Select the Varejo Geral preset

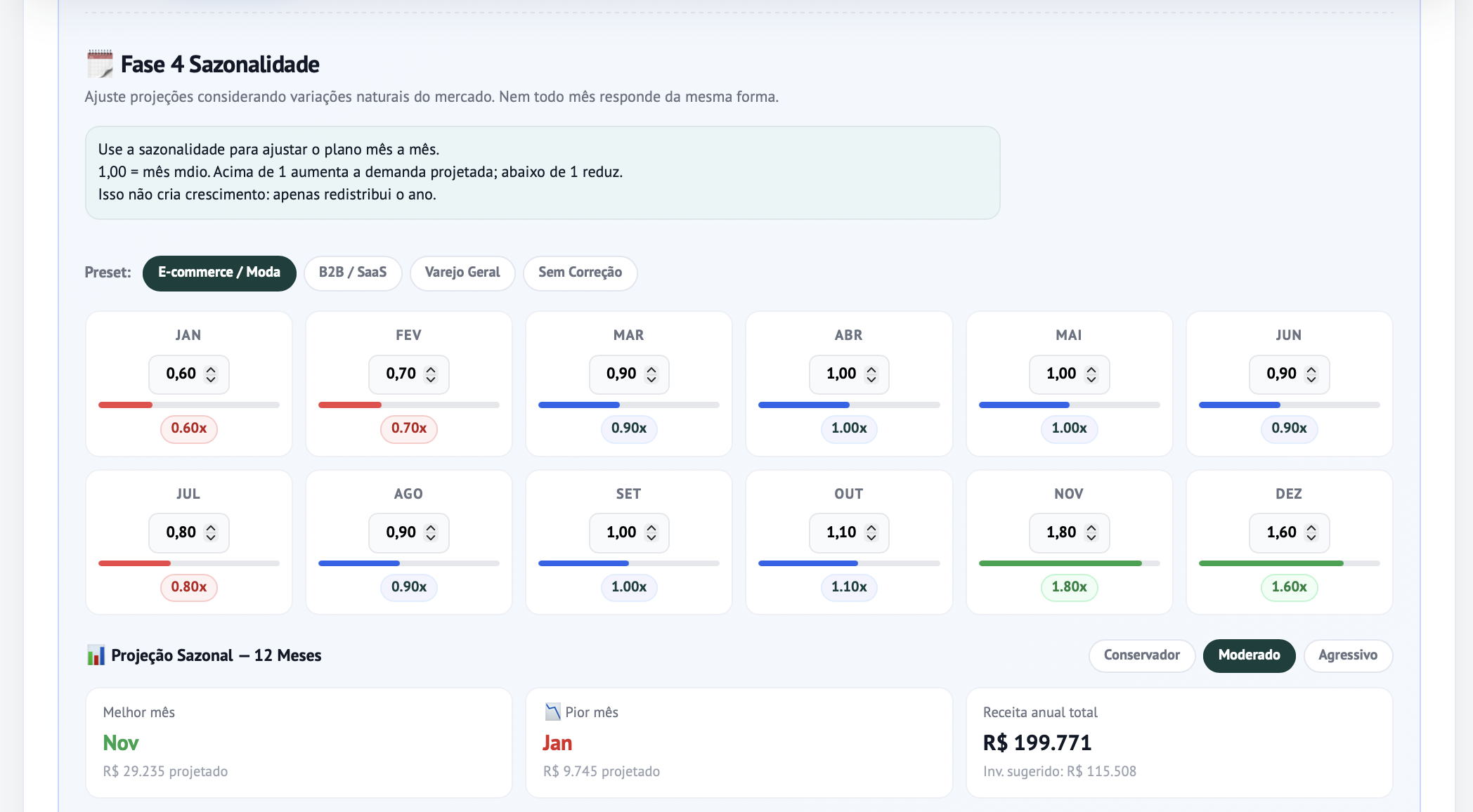tap(462, 273)
